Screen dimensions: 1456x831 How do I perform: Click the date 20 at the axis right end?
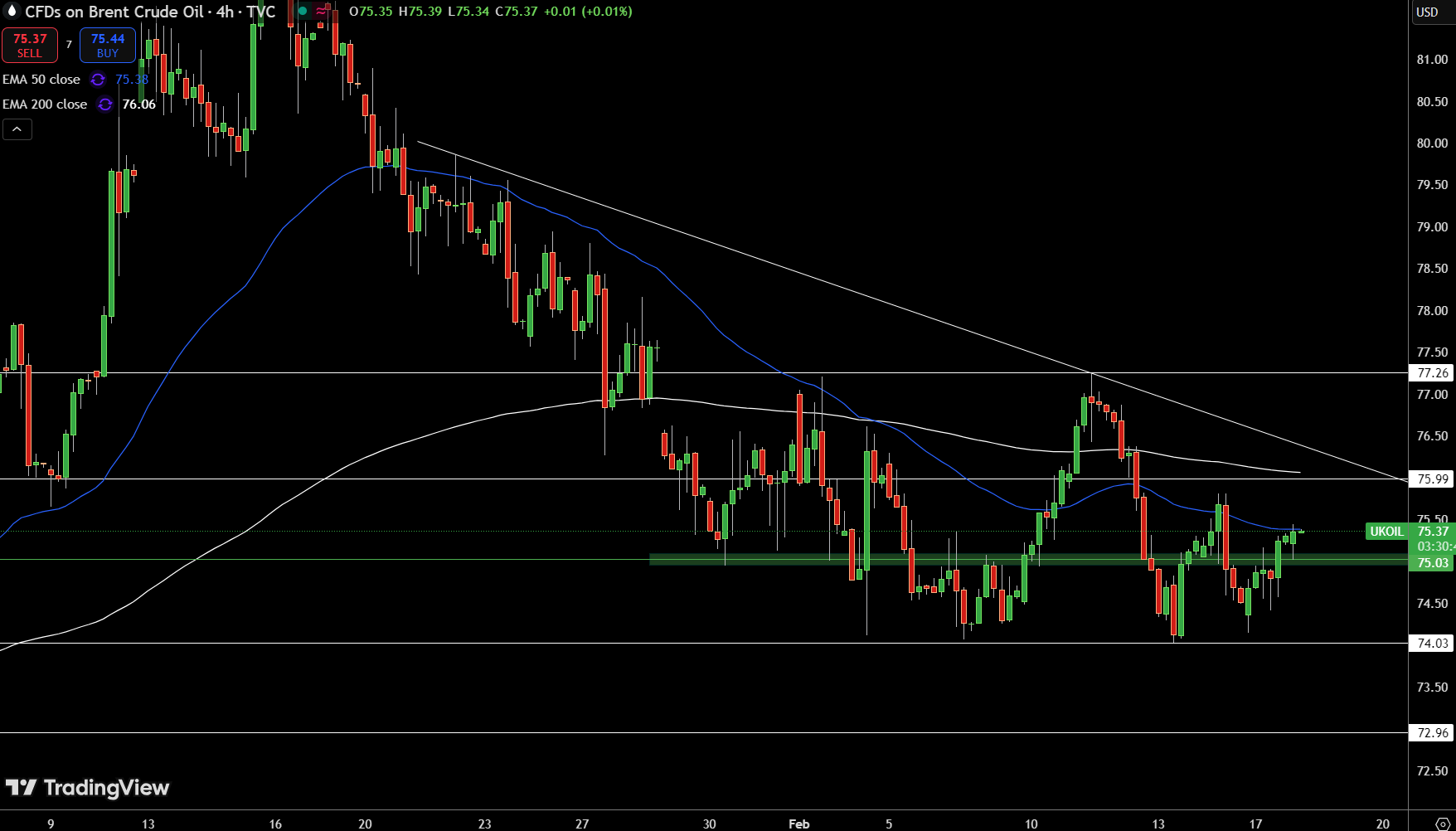point(1383,824)
